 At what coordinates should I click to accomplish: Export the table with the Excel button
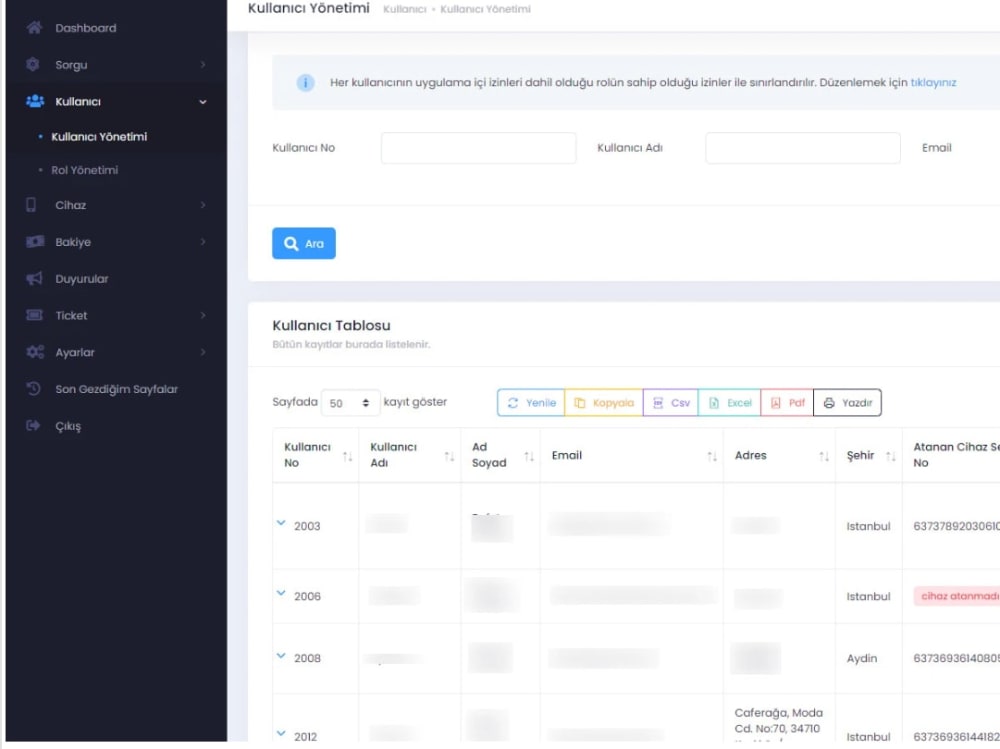730,402
